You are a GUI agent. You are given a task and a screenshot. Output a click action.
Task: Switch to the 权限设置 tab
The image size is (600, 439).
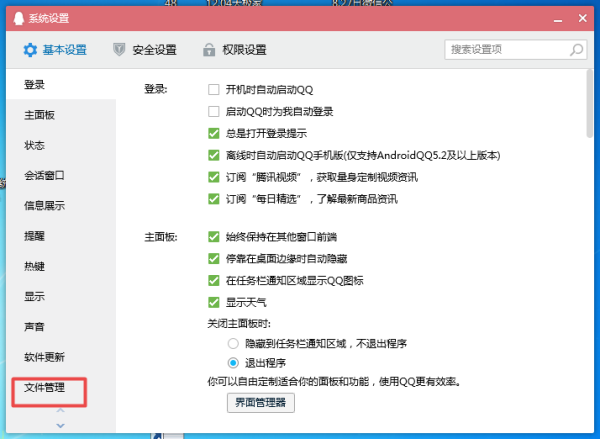point(235,50)
